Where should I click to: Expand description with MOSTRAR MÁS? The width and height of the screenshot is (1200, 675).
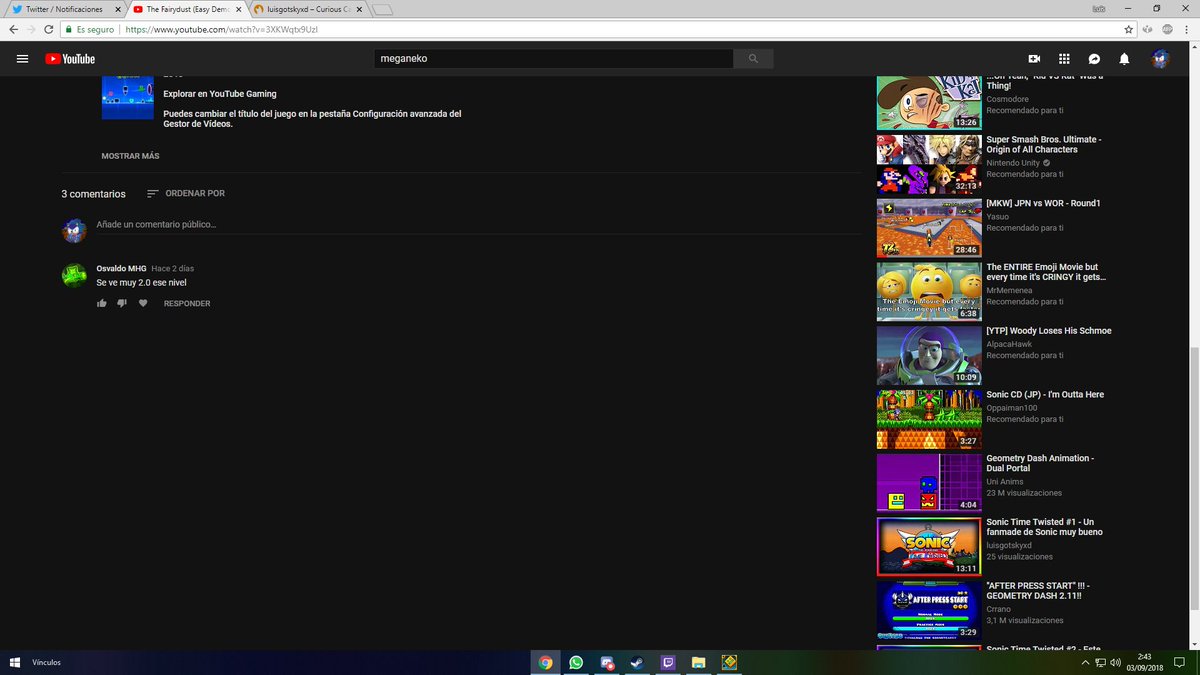(x=130, y=156)
